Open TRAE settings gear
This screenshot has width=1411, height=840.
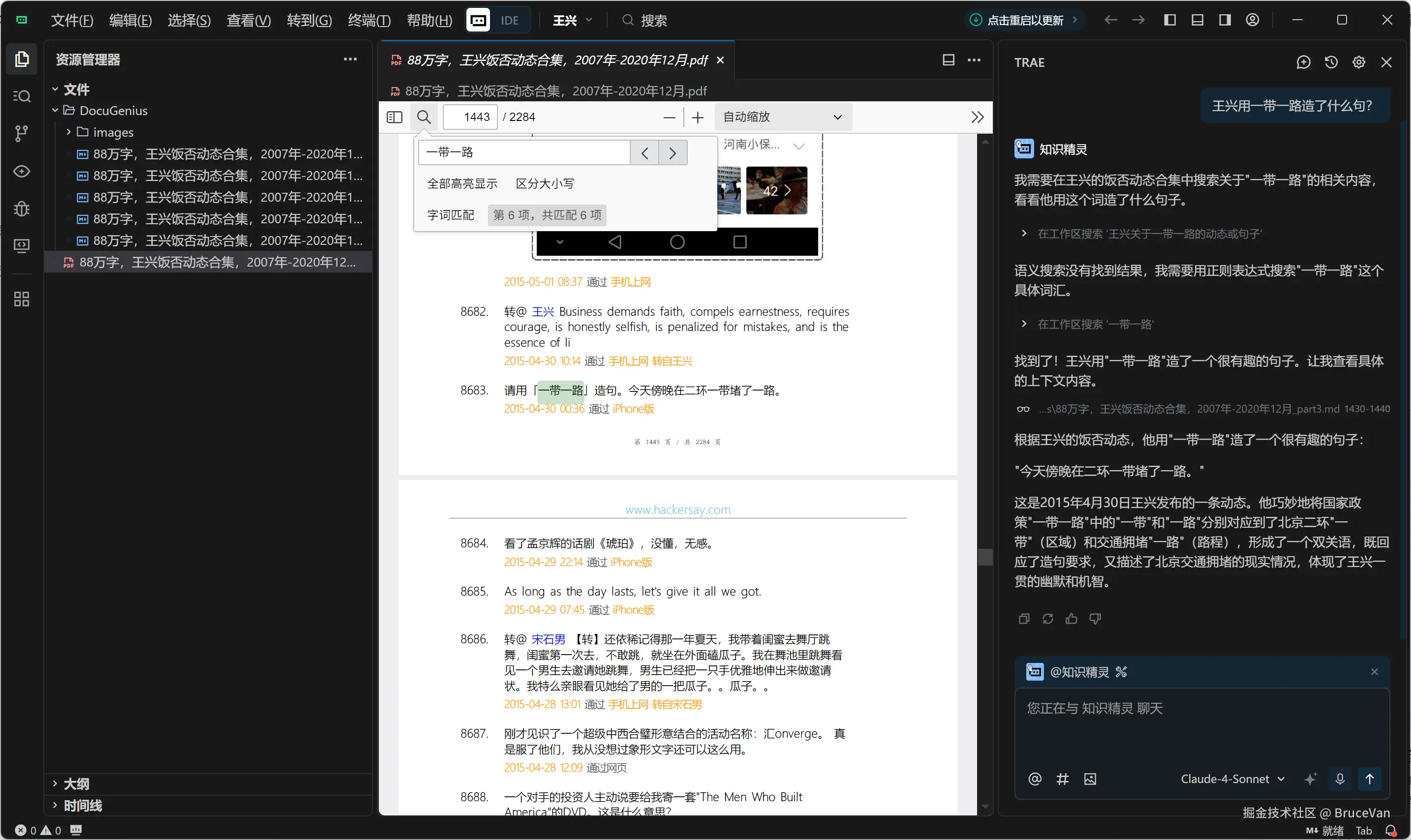(x=1359, y=62)
